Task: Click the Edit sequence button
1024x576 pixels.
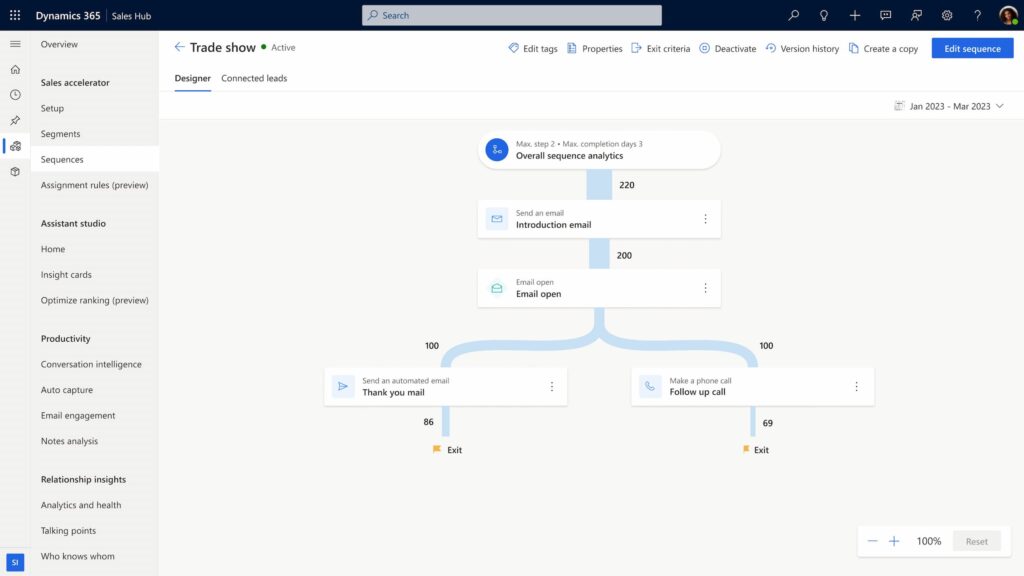Action: click(971, 47)
